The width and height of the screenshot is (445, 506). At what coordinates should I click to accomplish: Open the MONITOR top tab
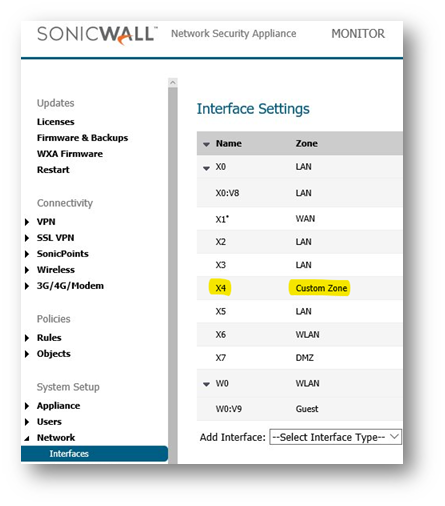click(358, 34)
